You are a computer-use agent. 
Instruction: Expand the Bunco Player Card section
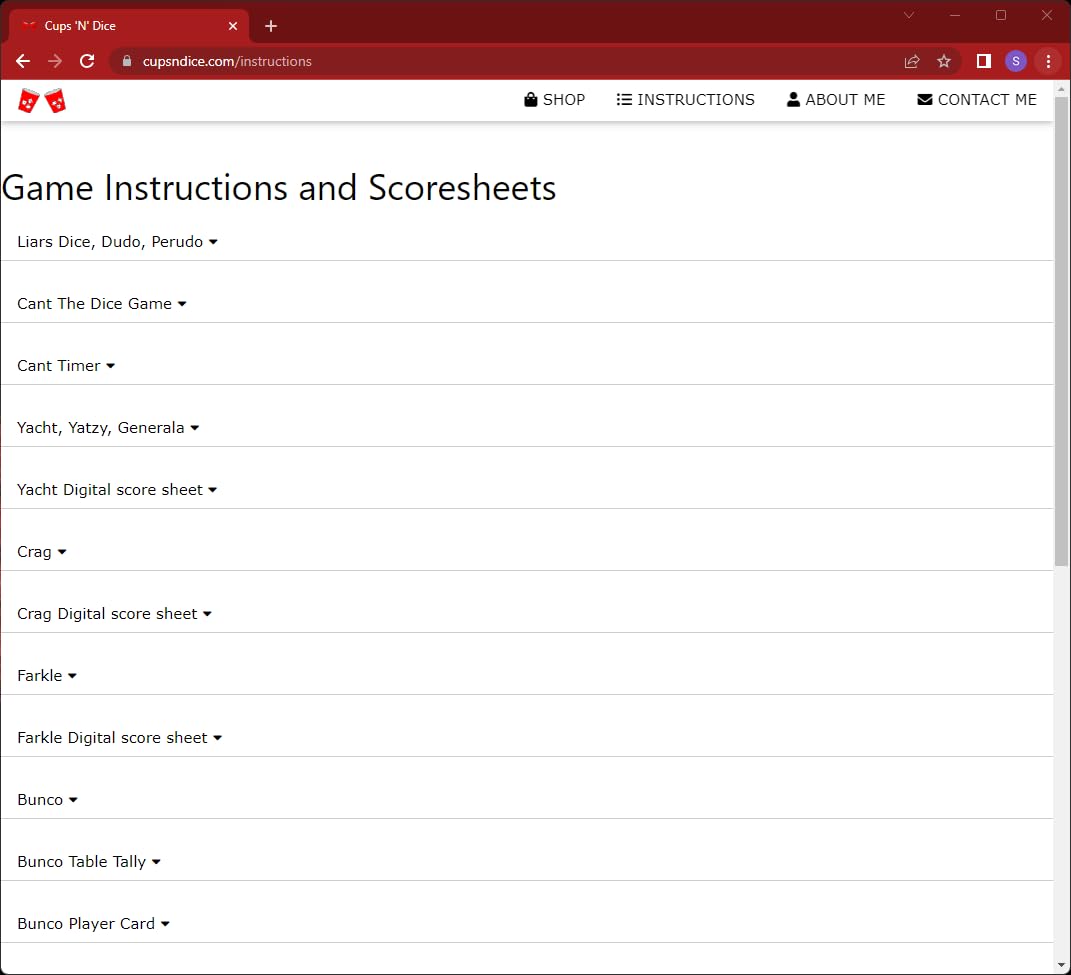[93, 924]
